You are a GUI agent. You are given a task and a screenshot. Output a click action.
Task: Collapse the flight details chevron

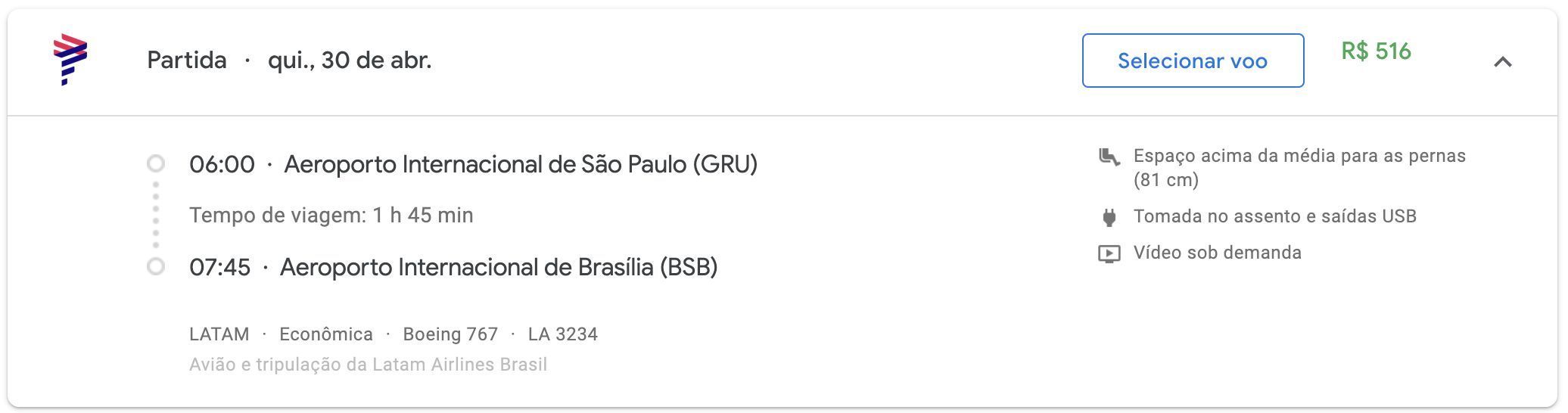(x=1503, y=62)
